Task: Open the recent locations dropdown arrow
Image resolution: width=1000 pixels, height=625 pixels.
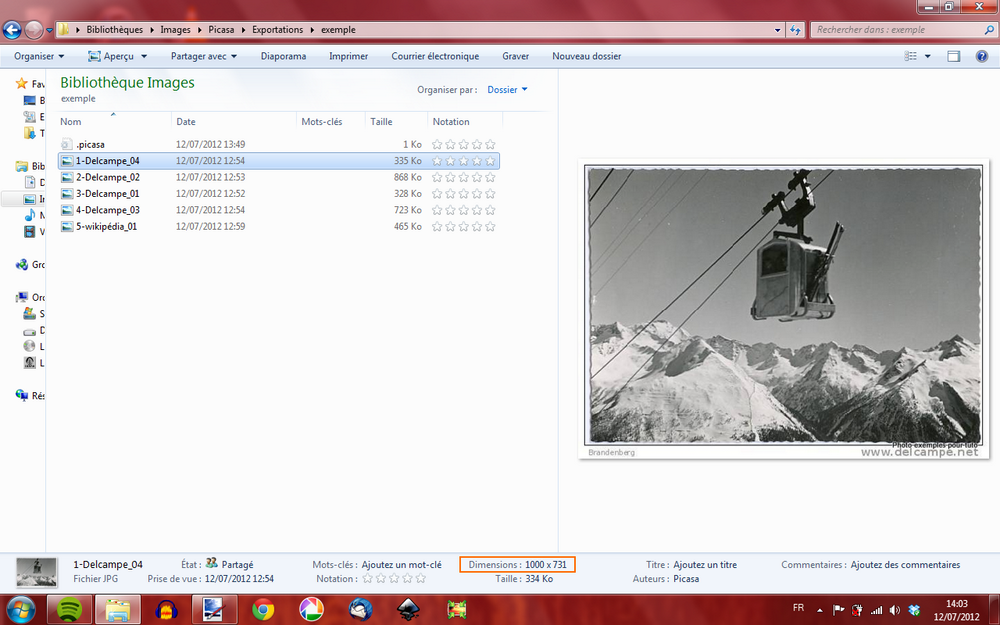Action: click(49, 30)
